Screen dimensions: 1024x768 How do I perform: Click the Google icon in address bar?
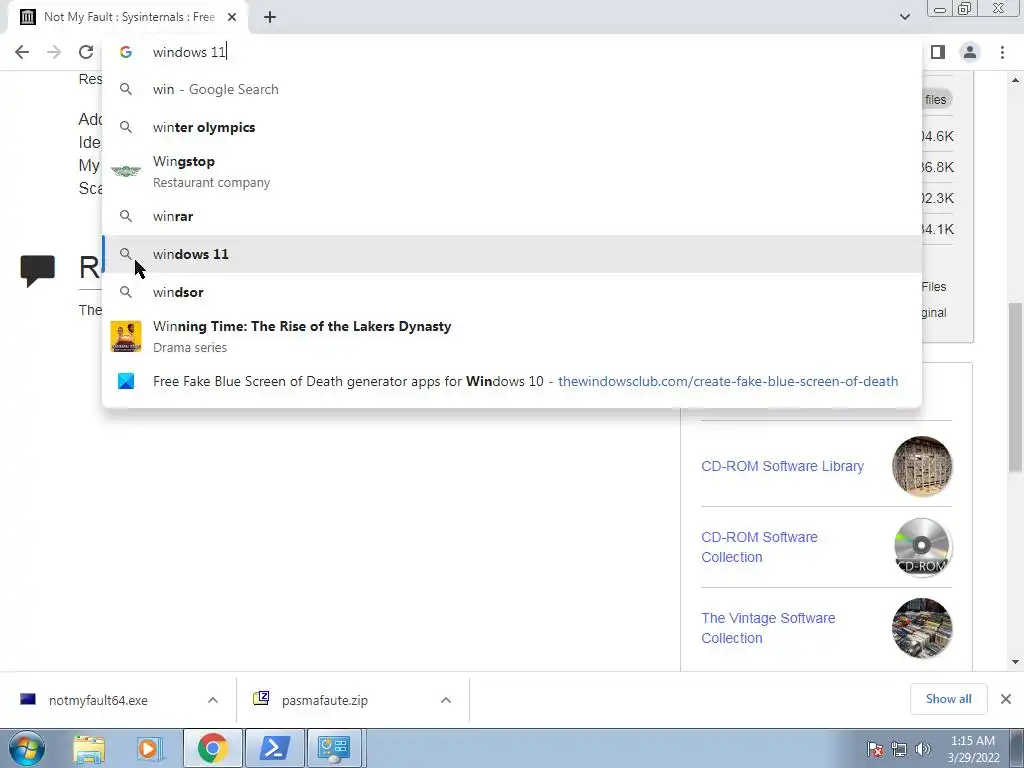pyautogui.click(x=126, y=52)
